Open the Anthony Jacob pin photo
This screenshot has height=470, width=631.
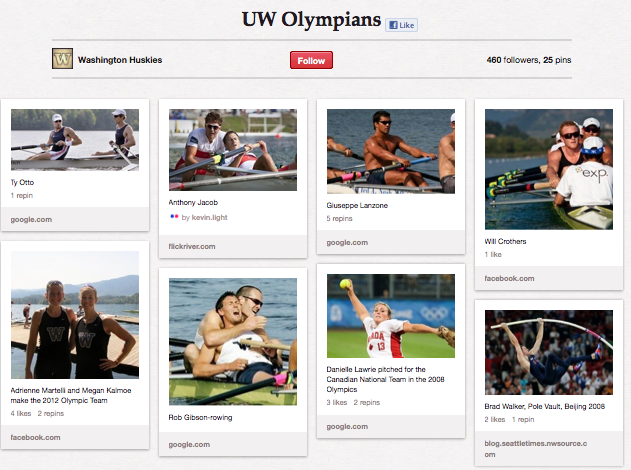233,150
